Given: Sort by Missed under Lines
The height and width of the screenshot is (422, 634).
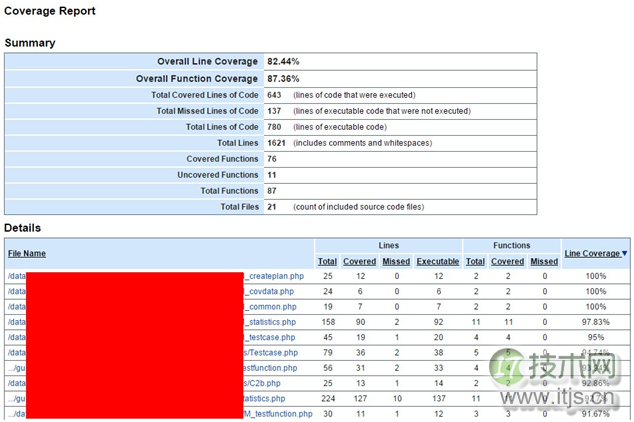Looking at the screenshot, I should (396, 261).
